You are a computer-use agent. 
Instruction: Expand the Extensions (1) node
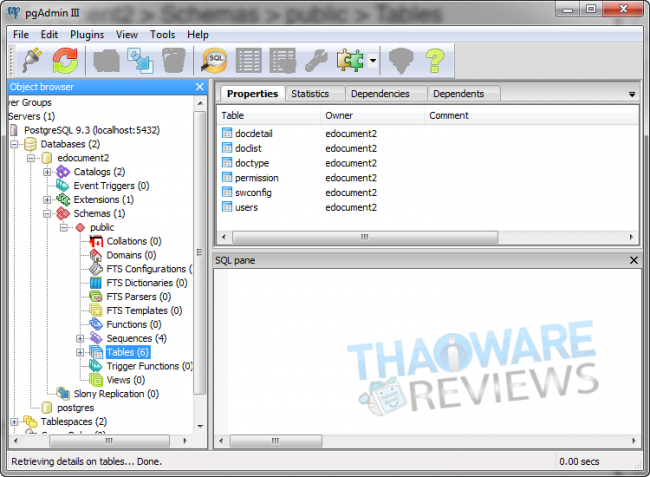(x=47, y=200)
